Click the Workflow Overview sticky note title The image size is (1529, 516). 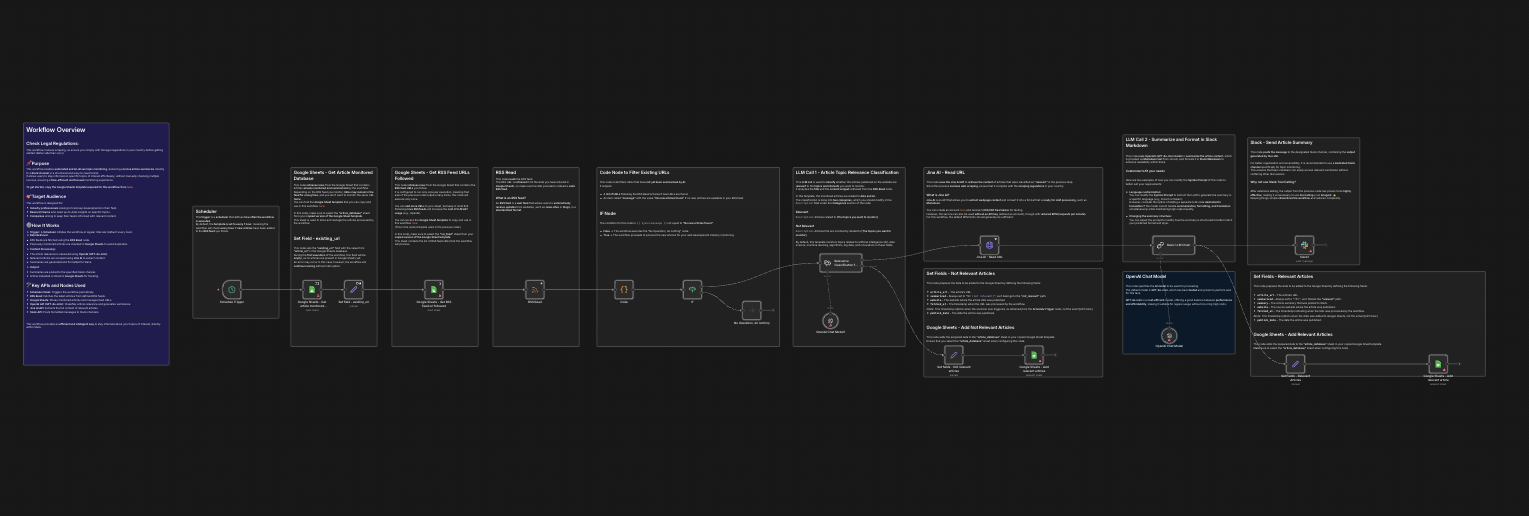tap(56, 130)
